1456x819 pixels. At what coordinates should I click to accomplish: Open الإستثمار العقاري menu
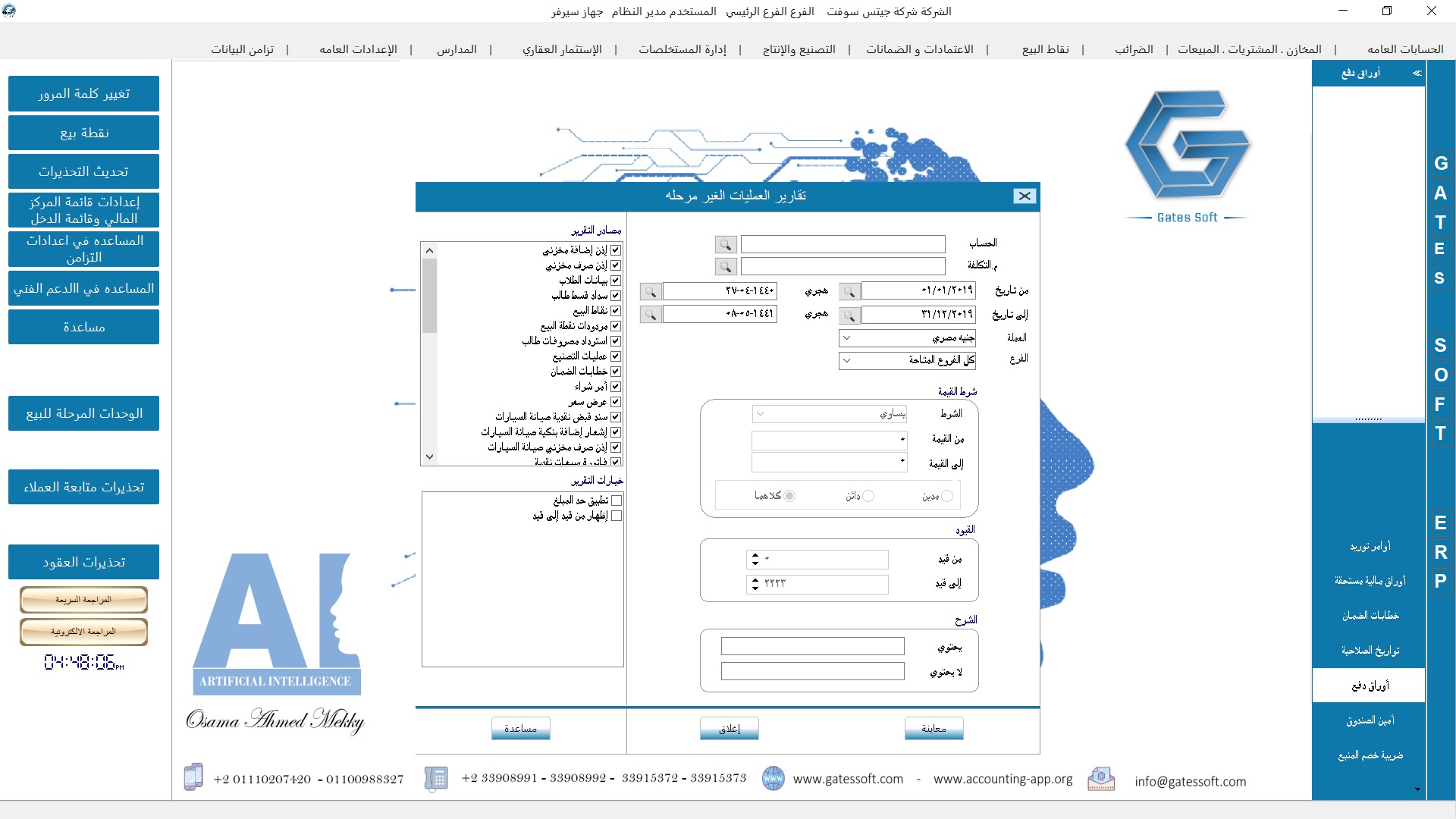(x=562, y=49)
